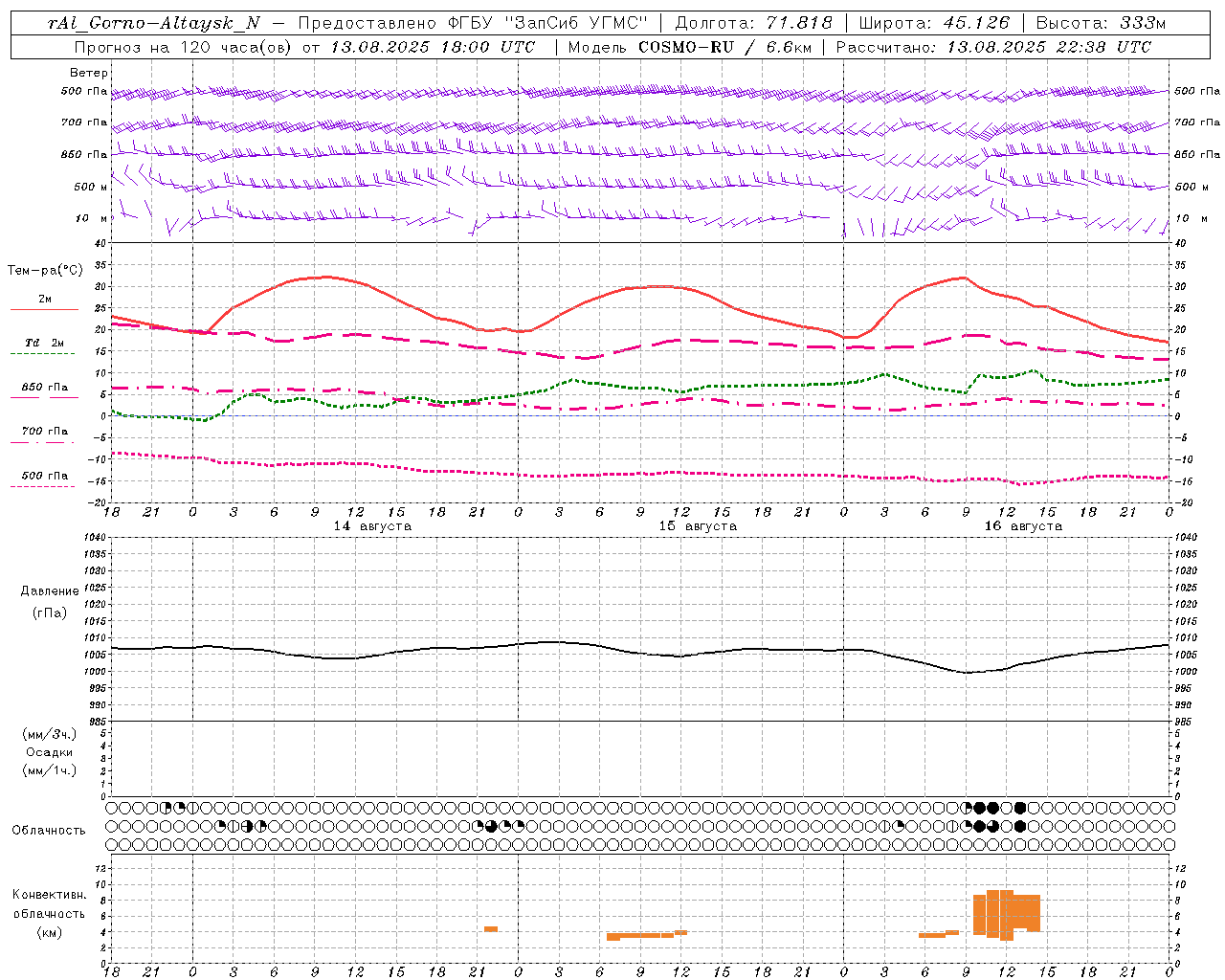1225x980 pixels.
Task: Click the black pressure curve in the Давление panel
Action: click(640, 654)
